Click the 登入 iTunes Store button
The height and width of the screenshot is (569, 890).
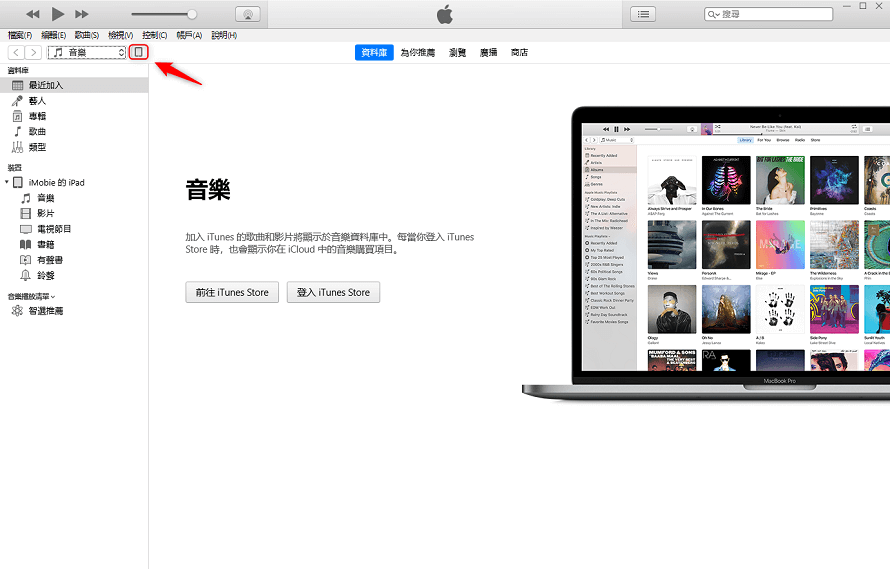pos(333,292)
